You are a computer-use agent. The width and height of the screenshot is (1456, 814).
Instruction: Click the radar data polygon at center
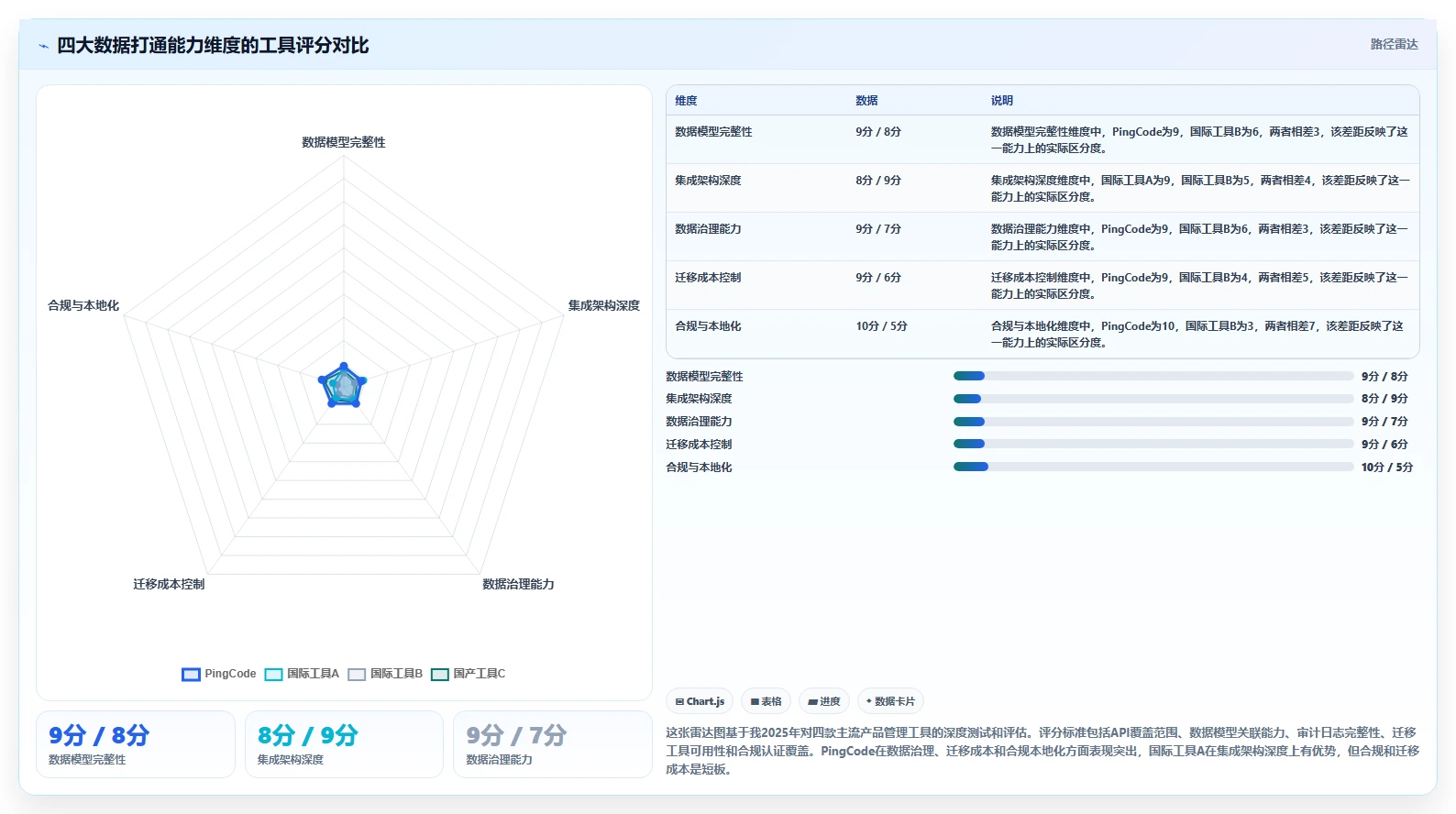343,387
